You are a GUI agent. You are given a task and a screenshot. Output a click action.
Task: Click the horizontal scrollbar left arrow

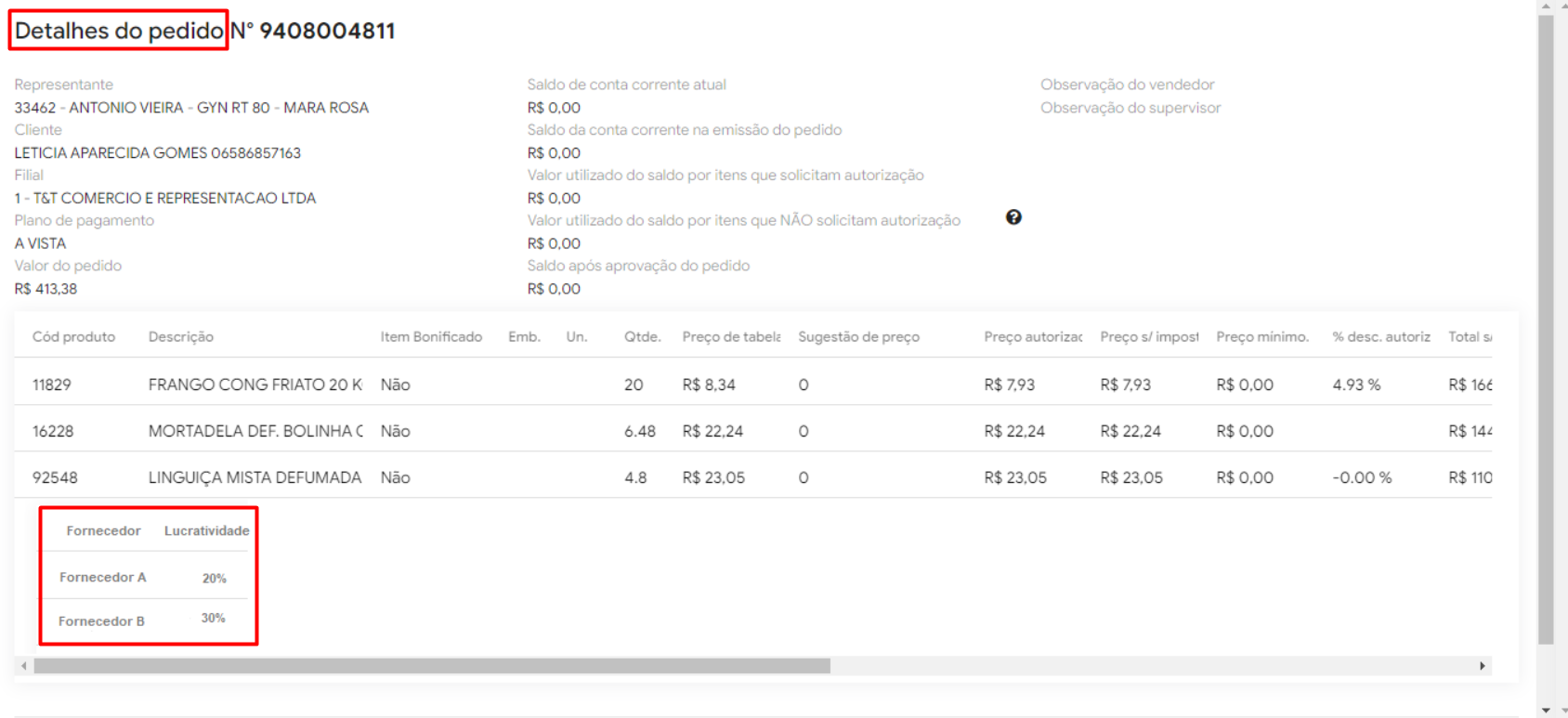(23, 666)
